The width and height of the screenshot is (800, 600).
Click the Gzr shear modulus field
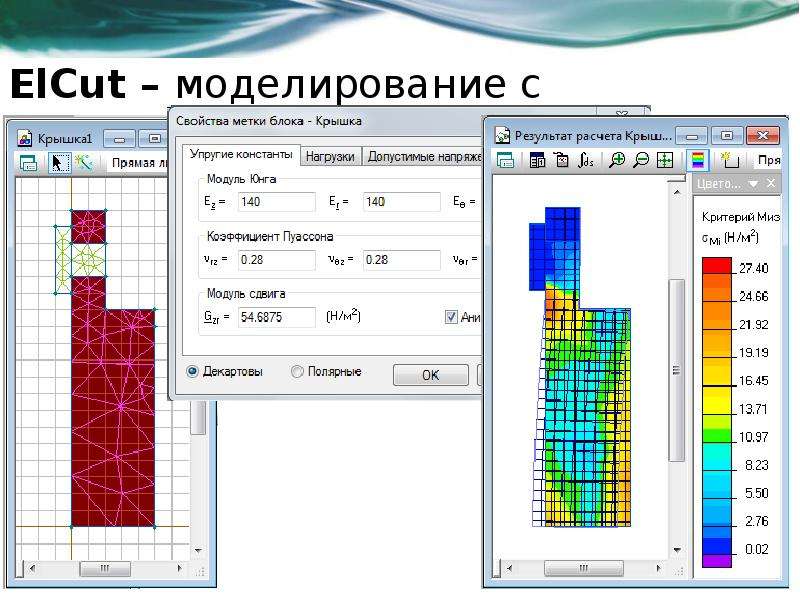[x=277, y=317]
